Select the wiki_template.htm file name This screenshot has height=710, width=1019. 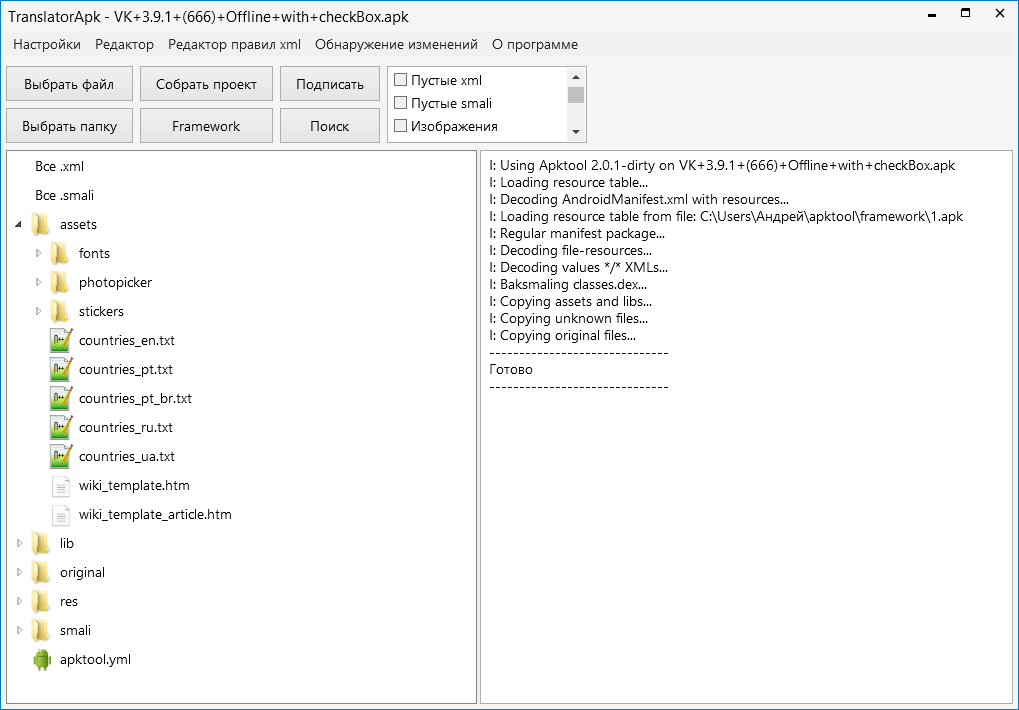134,485
